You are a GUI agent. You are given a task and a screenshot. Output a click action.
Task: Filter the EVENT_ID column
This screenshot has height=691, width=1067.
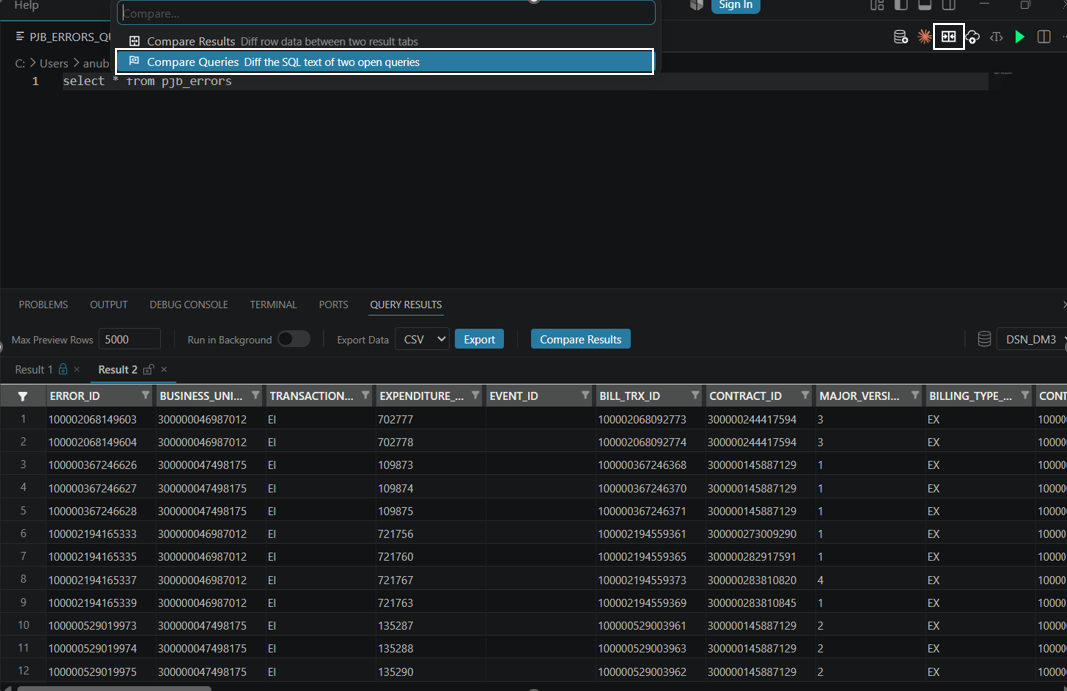(x=585, y=395)
